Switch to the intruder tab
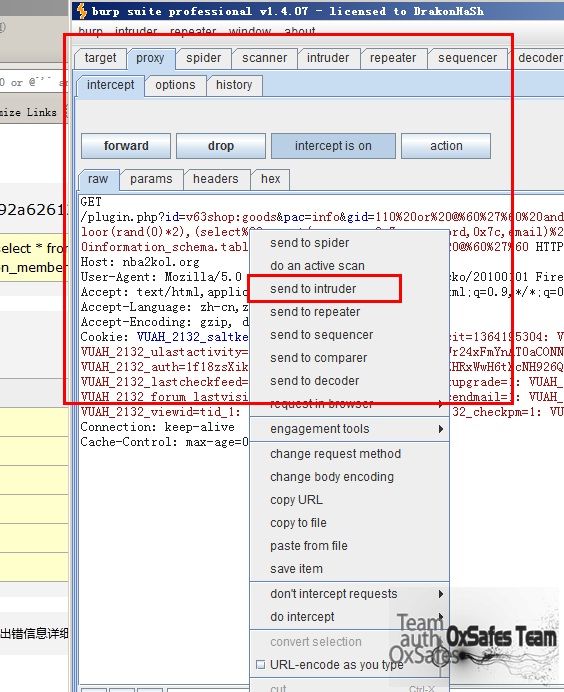This screenshot has height=692, width=564. pos(327,58)
